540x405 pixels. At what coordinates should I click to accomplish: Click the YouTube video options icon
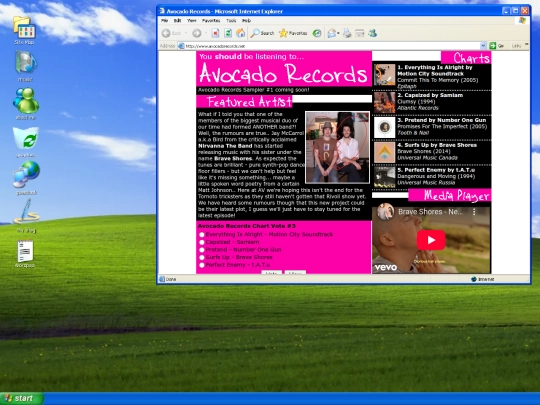[474, 212]
